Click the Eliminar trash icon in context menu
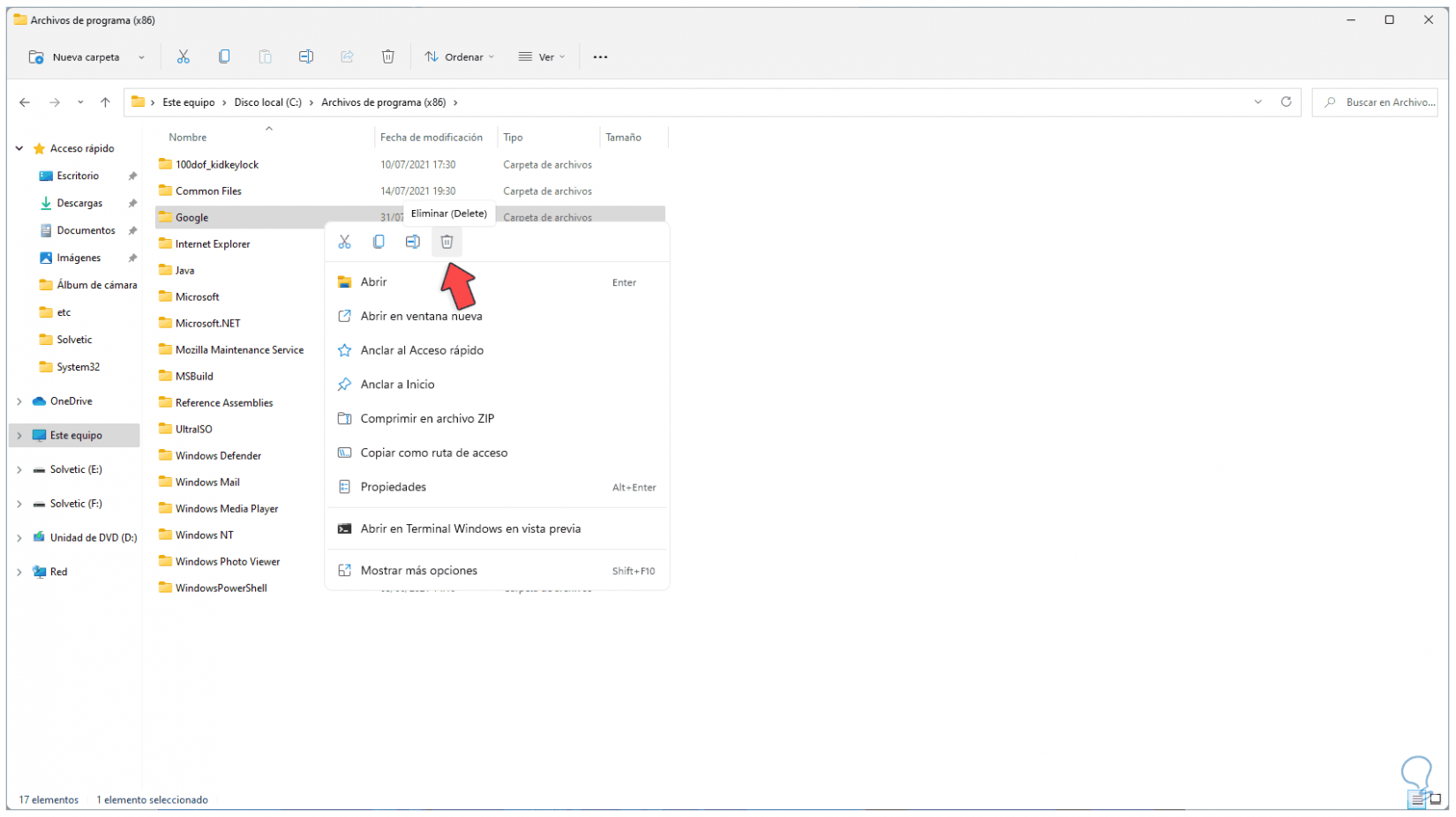 point(447,242)
